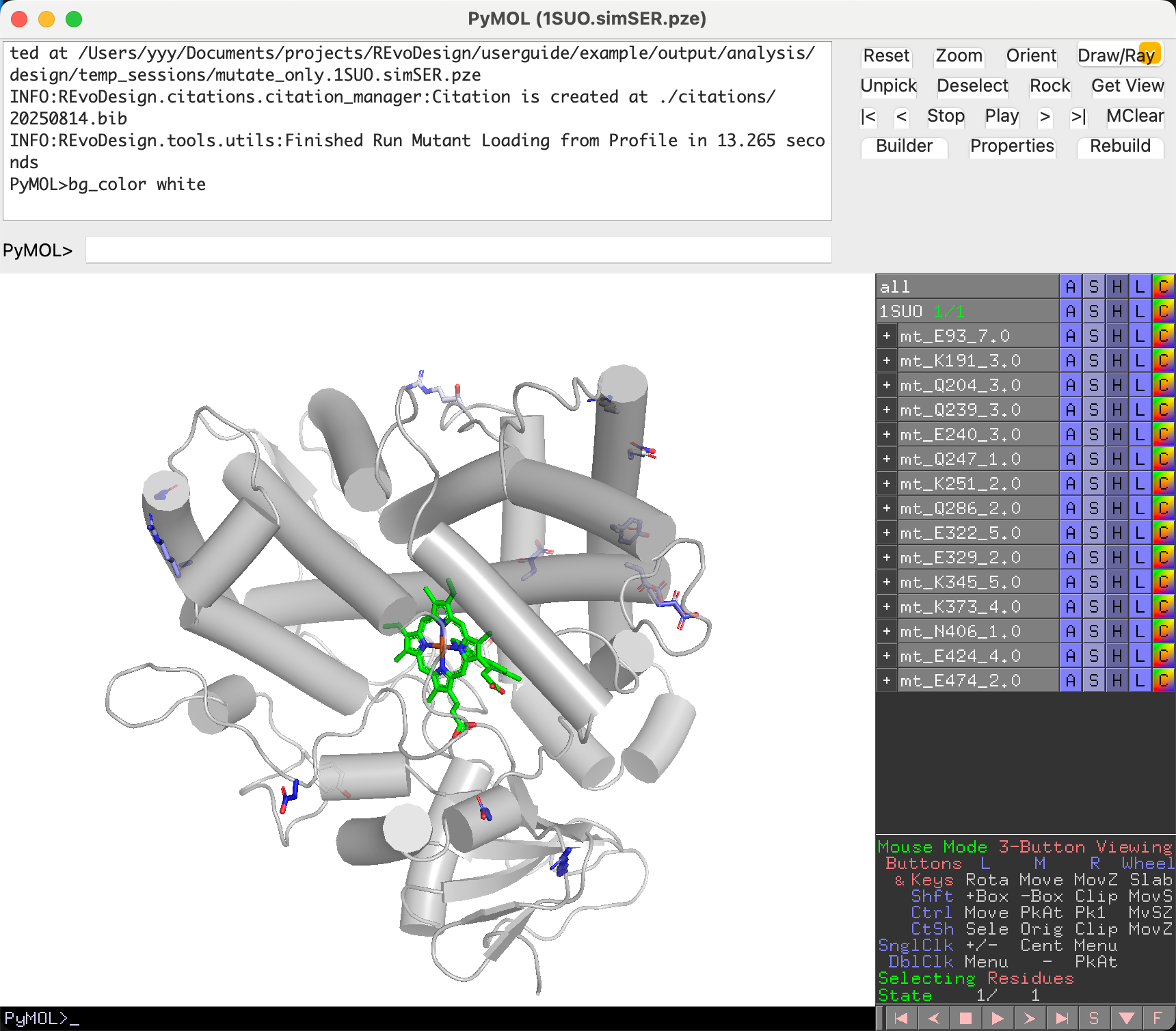Click the Get View button
Image resolution: width=1176 pixels, height=1031 pixels.
1127,85
